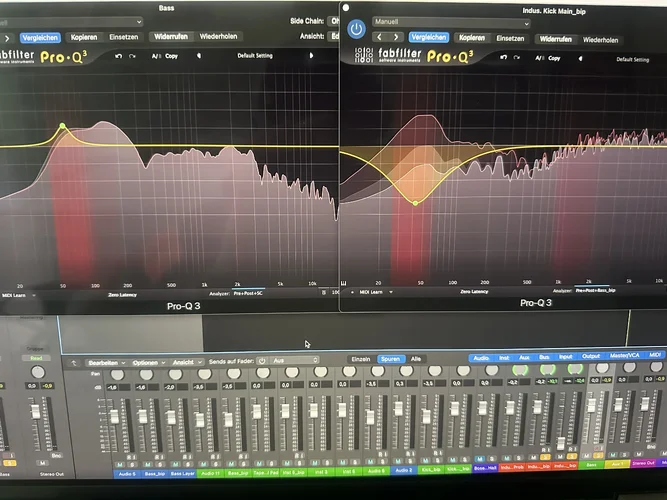
Task: Click Kopieren in the Kick plugin header
Action: (471, 37)
